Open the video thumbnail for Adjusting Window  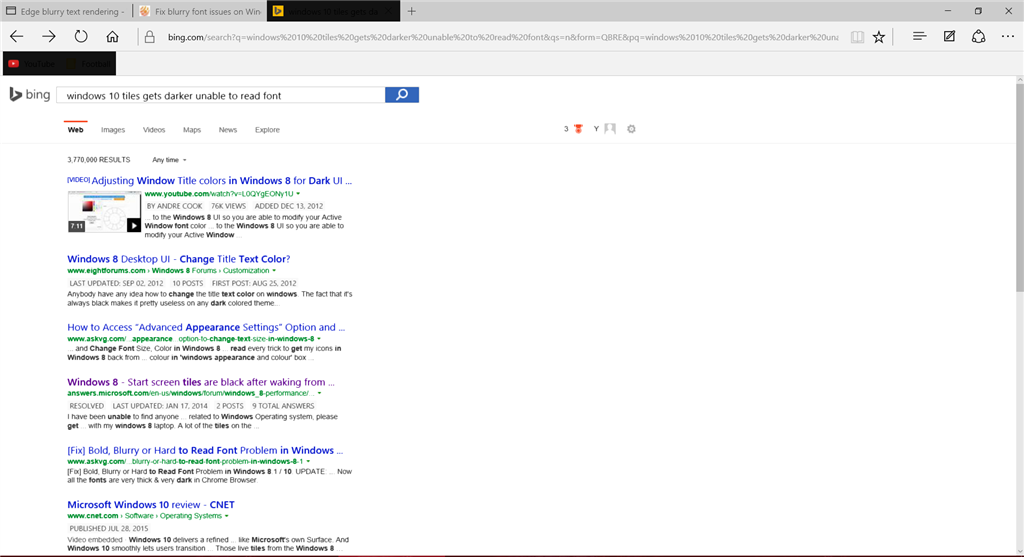[x=104, y=212]
